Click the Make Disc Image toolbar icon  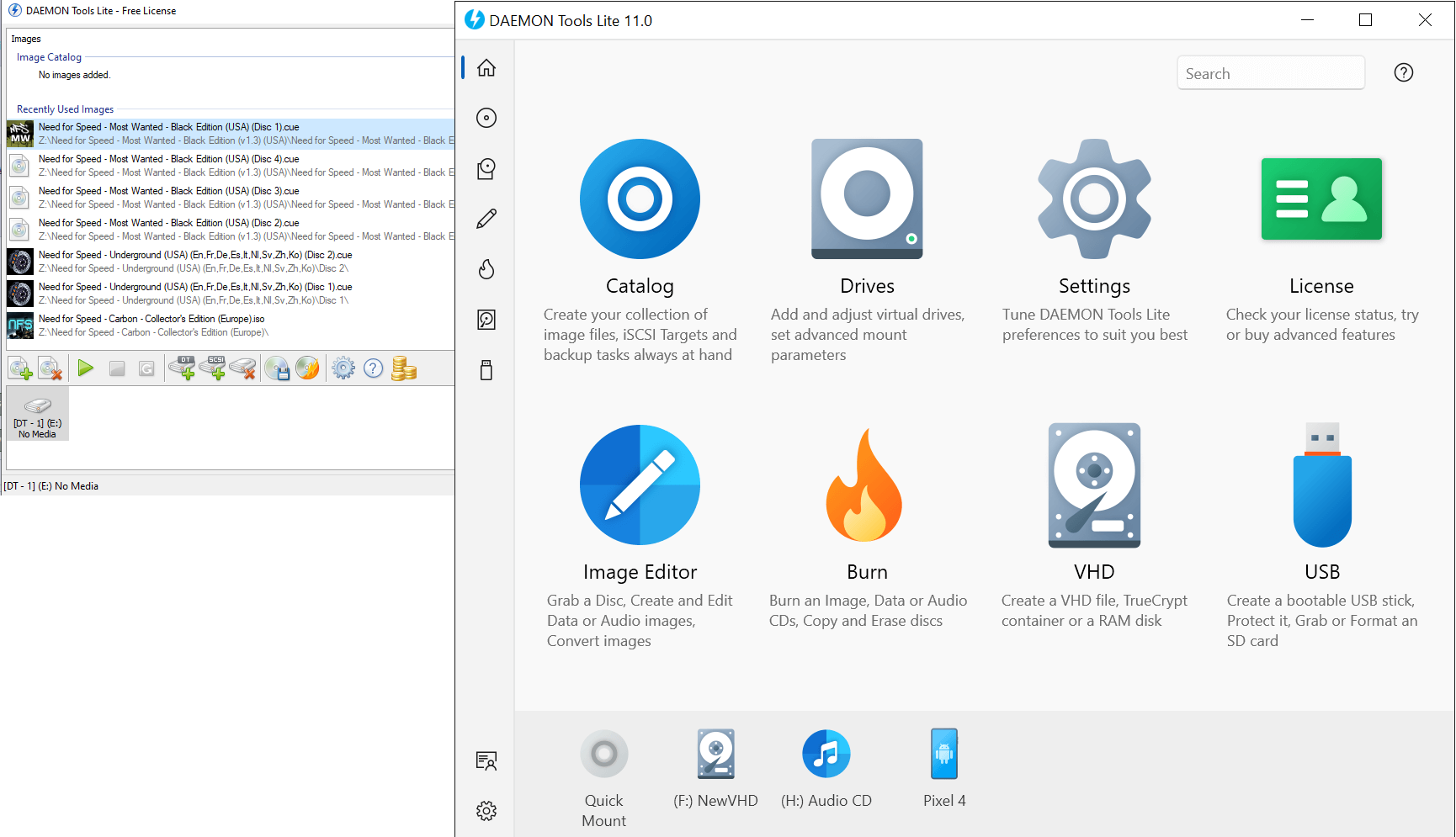coord(277,368)
